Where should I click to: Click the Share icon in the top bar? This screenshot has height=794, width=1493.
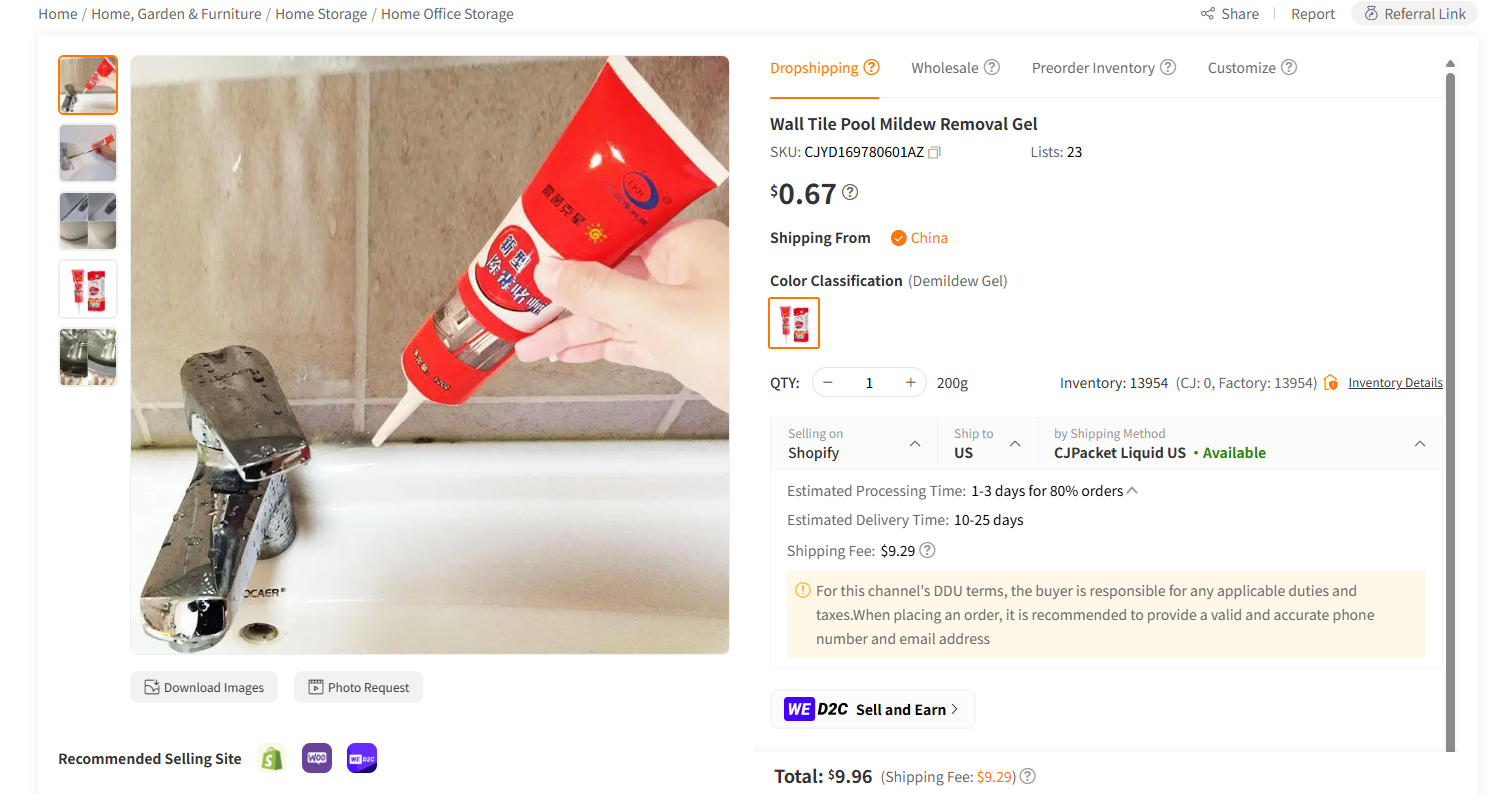click(1207, 13)
